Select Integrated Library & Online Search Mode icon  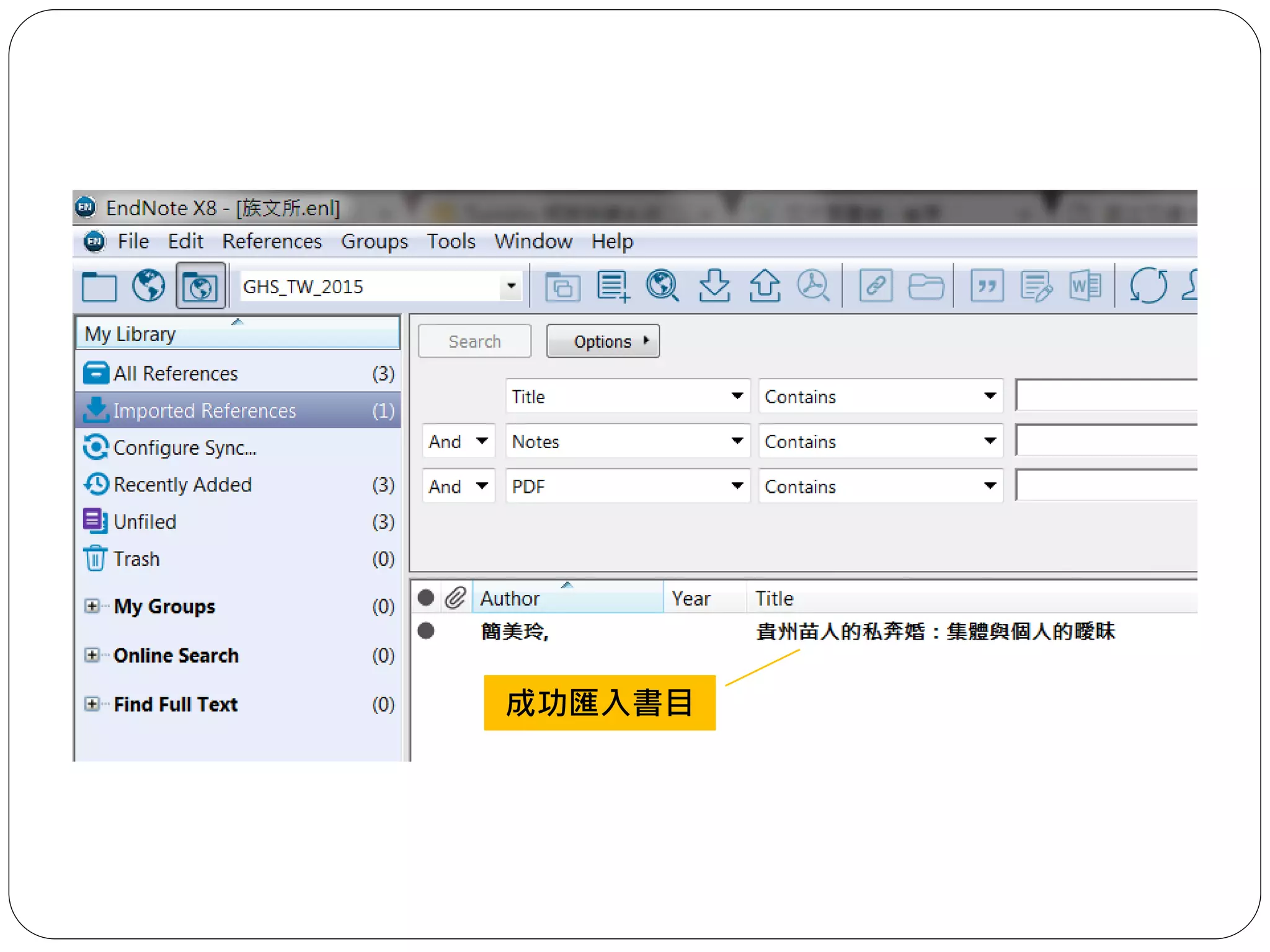(x=200, y=286)
